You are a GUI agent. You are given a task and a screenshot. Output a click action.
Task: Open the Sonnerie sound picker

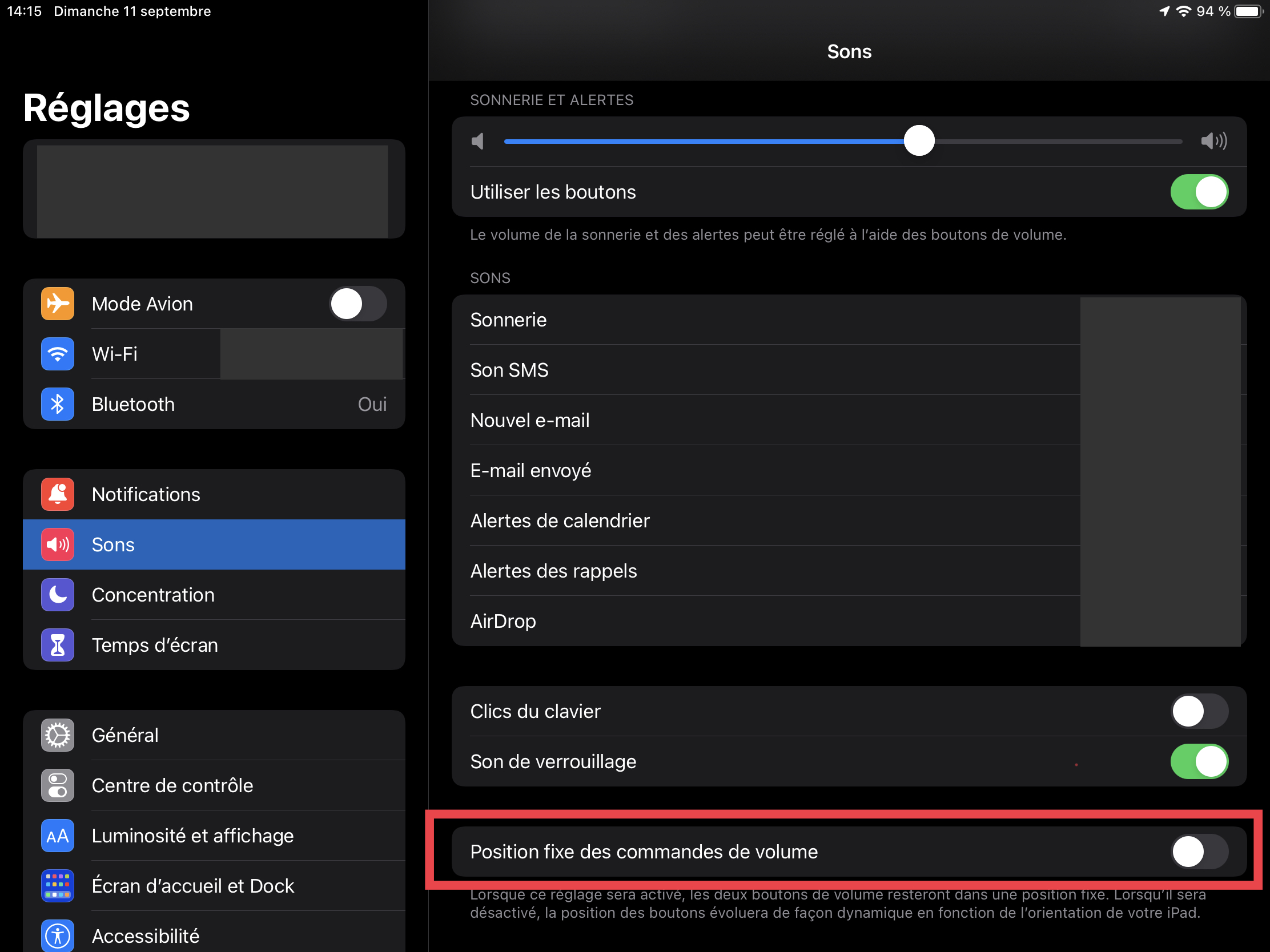click(769, 320)
